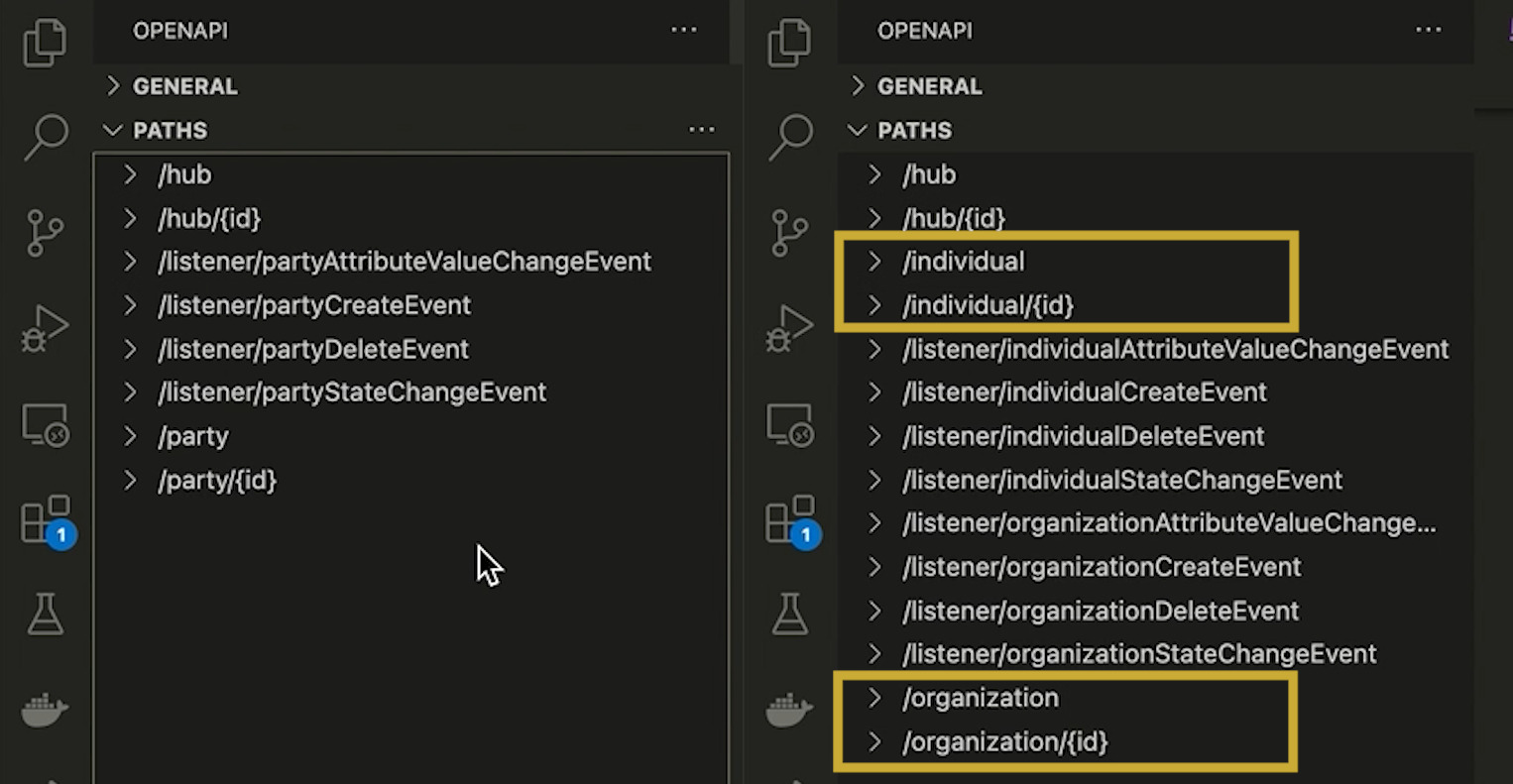Open Run and Debug in right window
The width and height of the screenshot is (1513, 784).
click(790, 328)
